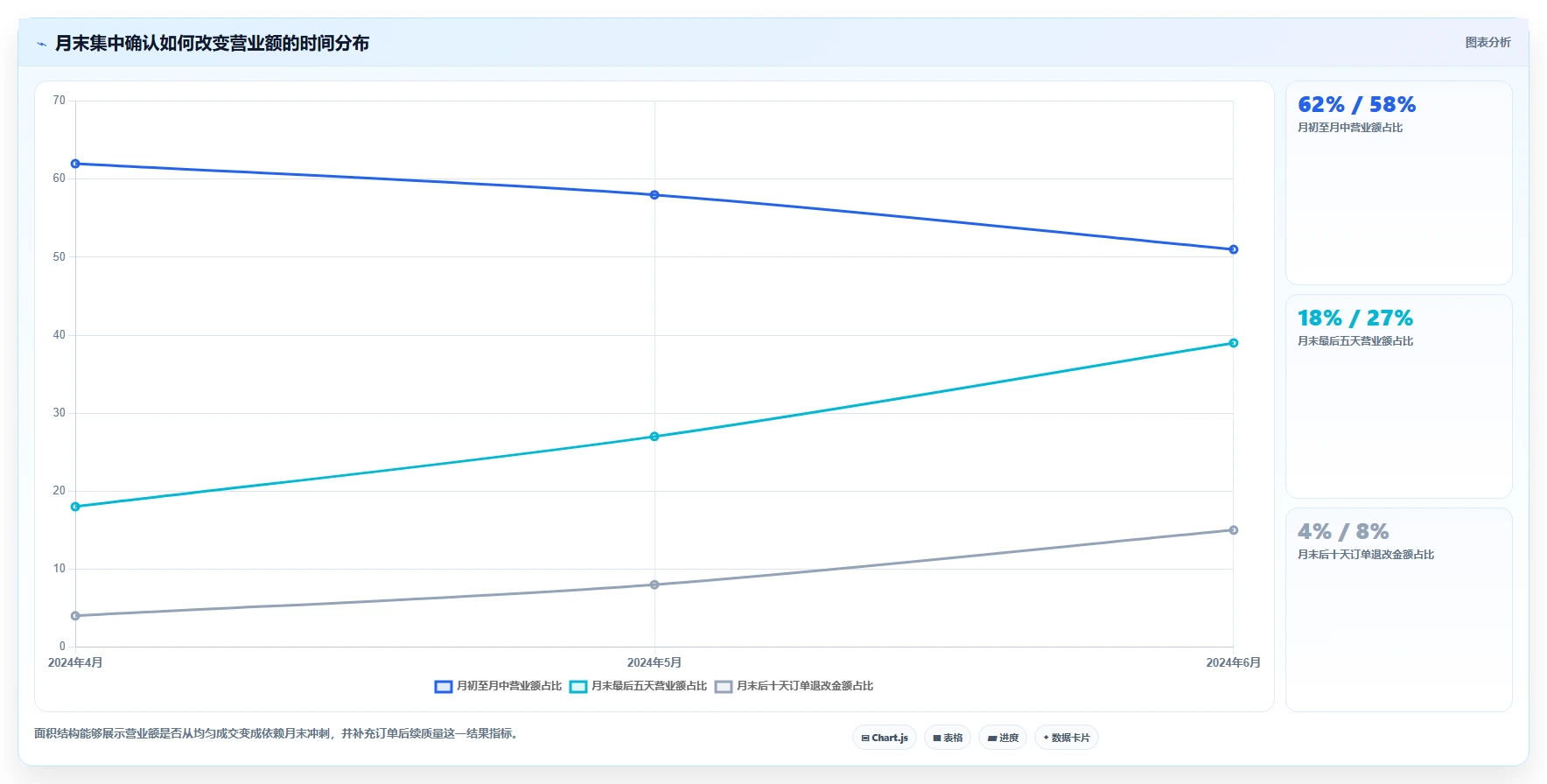
Task: Select the 表格 tag button
Action: 948,738
